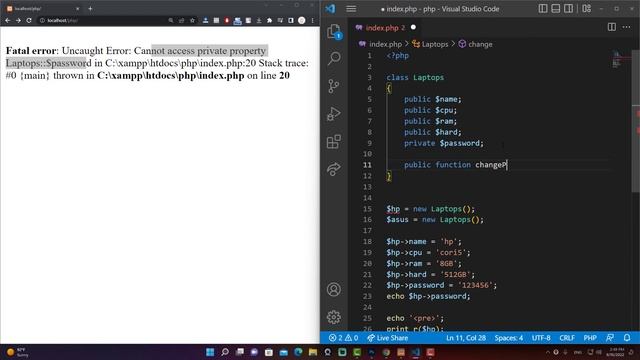Viewport: 640px width, 360px height.
Task: Click the VS Code icon in the taskbar
Action: [416, 352]
